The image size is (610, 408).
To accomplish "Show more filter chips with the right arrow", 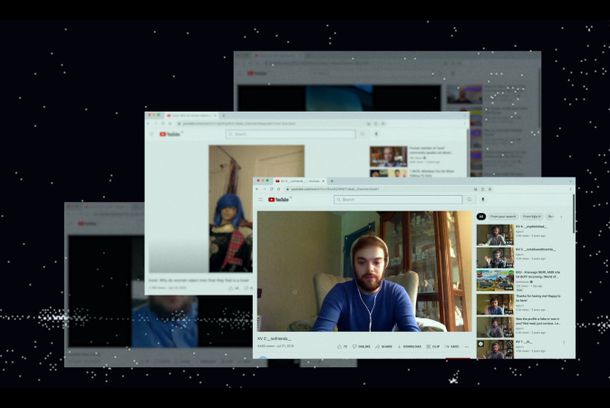I will click(561, 217).
